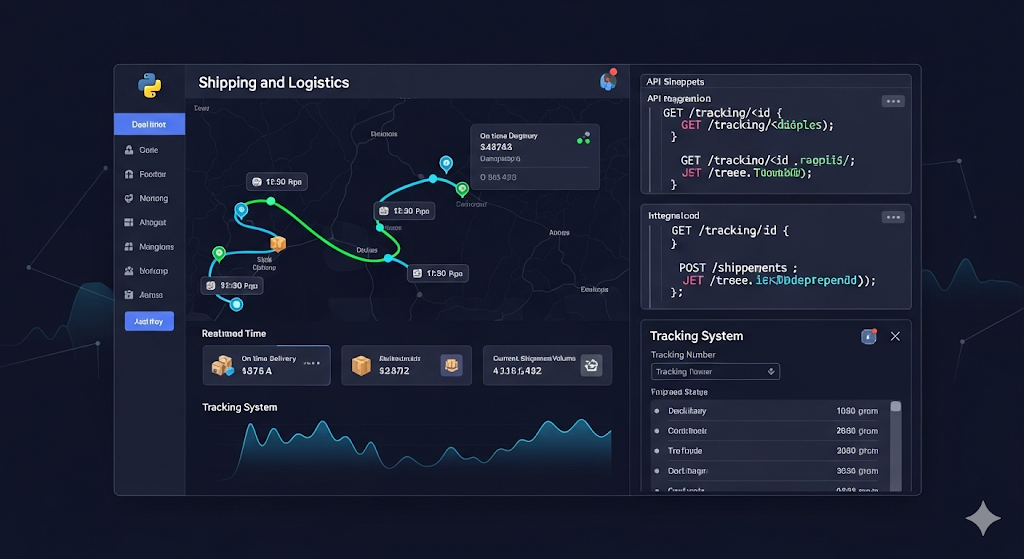Click the Deulas label on the map

click(x=366, y=250)
